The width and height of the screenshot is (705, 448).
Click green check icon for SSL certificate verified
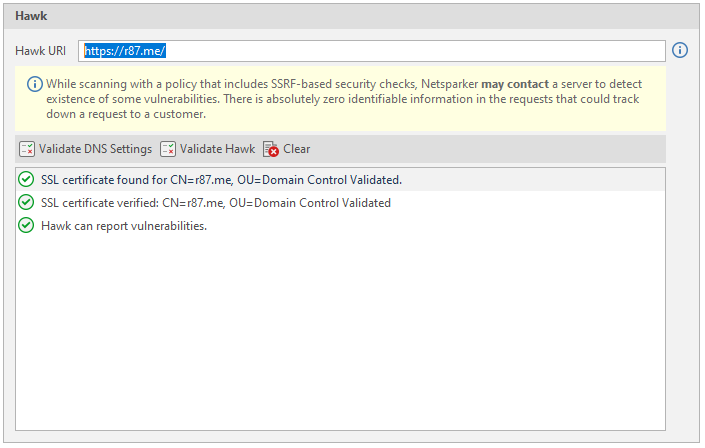pyautogui.click(x=27, y=203)
